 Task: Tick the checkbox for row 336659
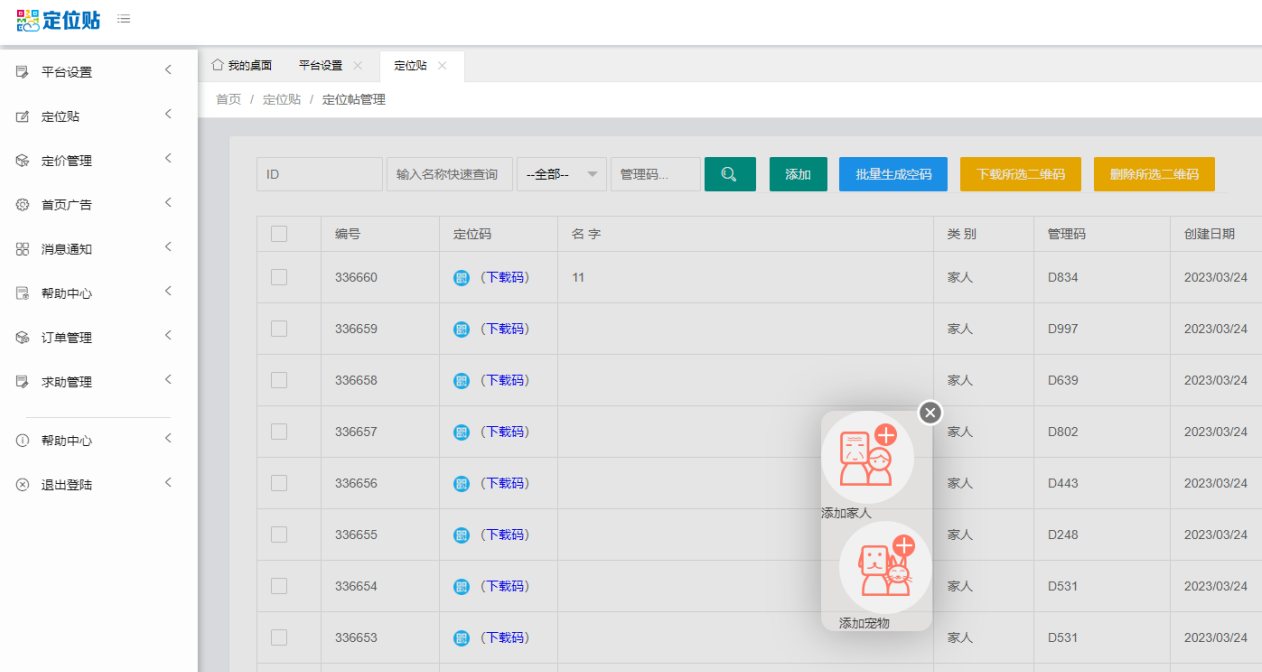tap(279, 329)
